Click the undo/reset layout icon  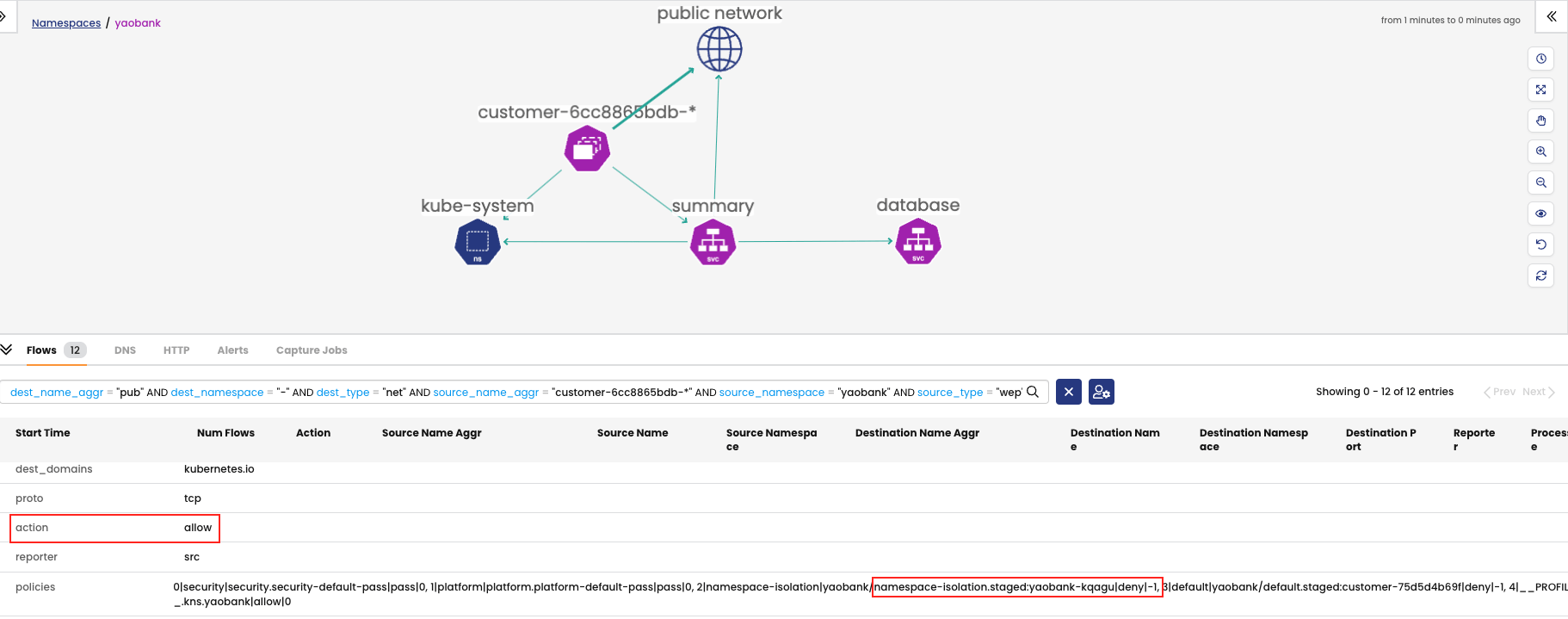point(1540,245)
